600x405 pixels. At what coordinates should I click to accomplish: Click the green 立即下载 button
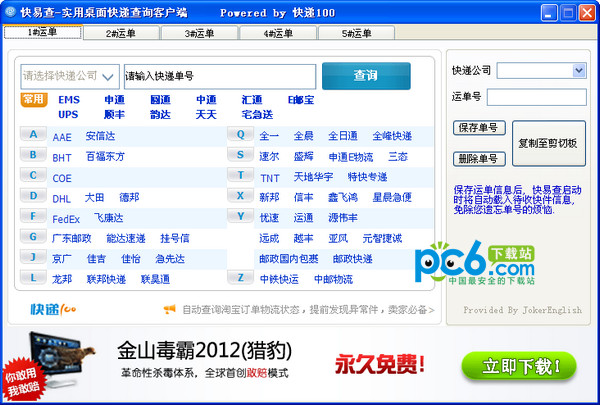(518, 366)
